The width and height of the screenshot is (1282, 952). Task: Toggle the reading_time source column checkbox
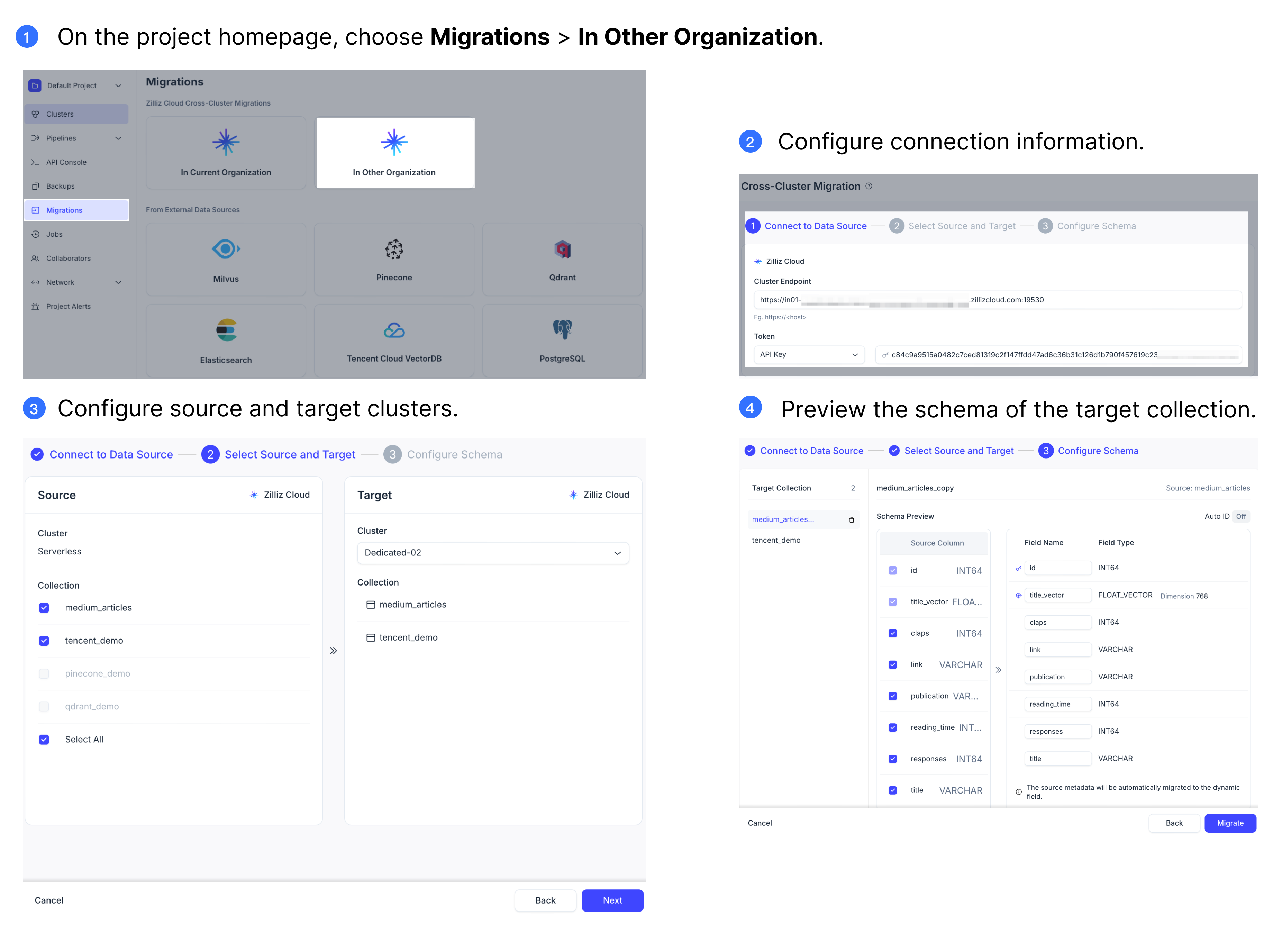892,727
